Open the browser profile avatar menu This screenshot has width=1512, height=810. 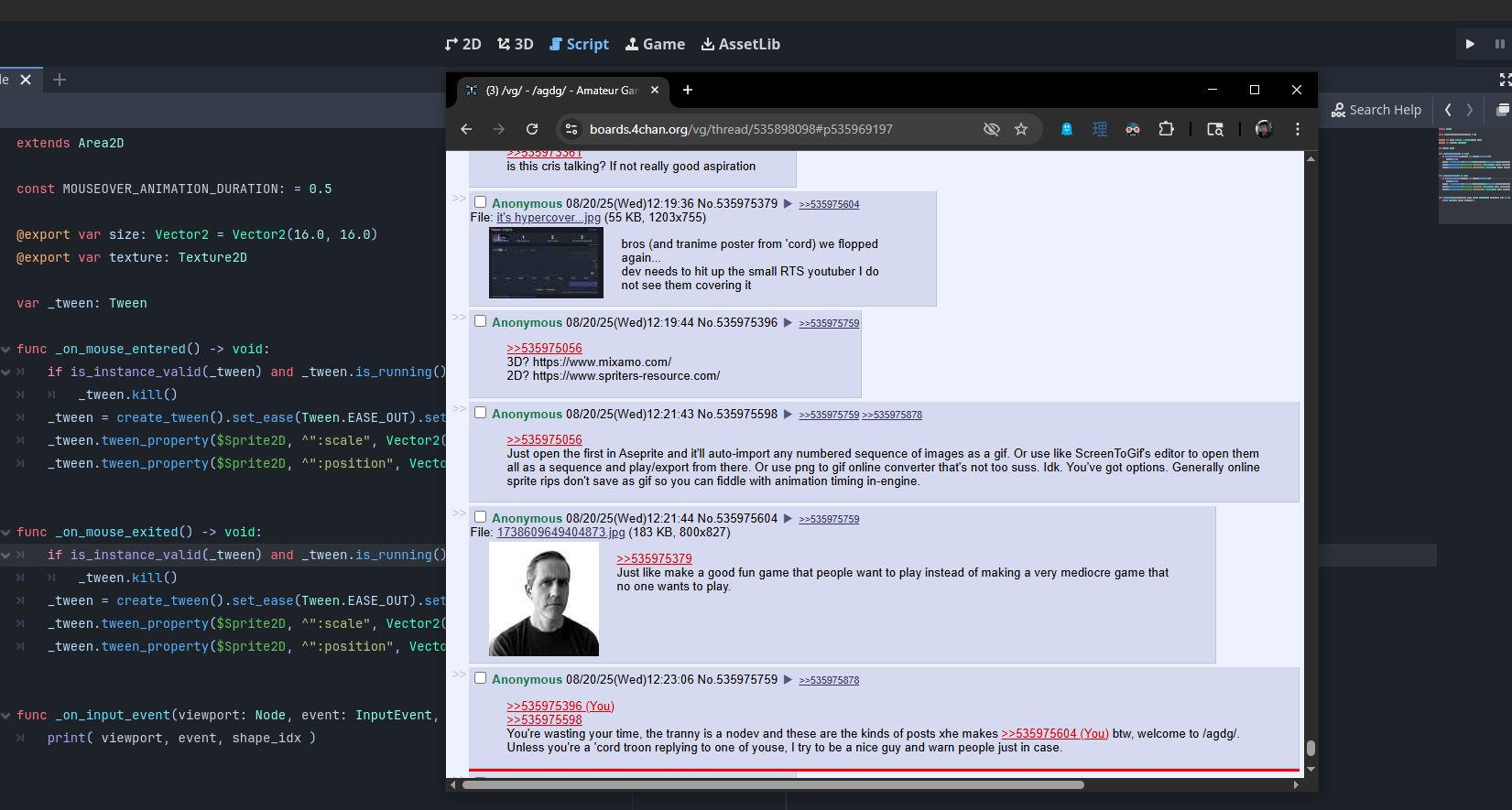coord(1264,129)
